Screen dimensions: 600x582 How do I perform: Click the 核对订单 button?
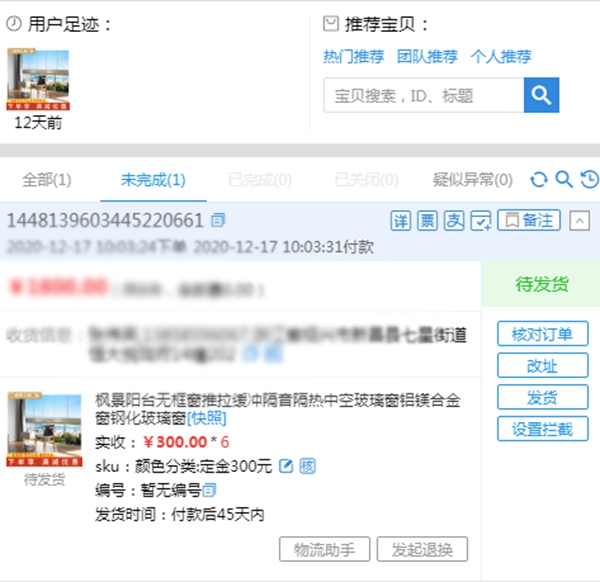tap(543, 334)
